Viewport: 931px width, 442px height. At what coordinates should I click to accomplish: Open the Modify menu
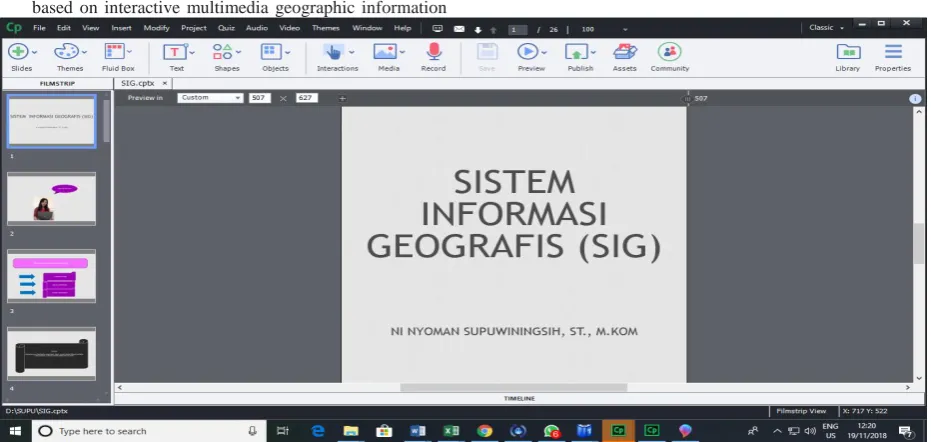[157, 28]
